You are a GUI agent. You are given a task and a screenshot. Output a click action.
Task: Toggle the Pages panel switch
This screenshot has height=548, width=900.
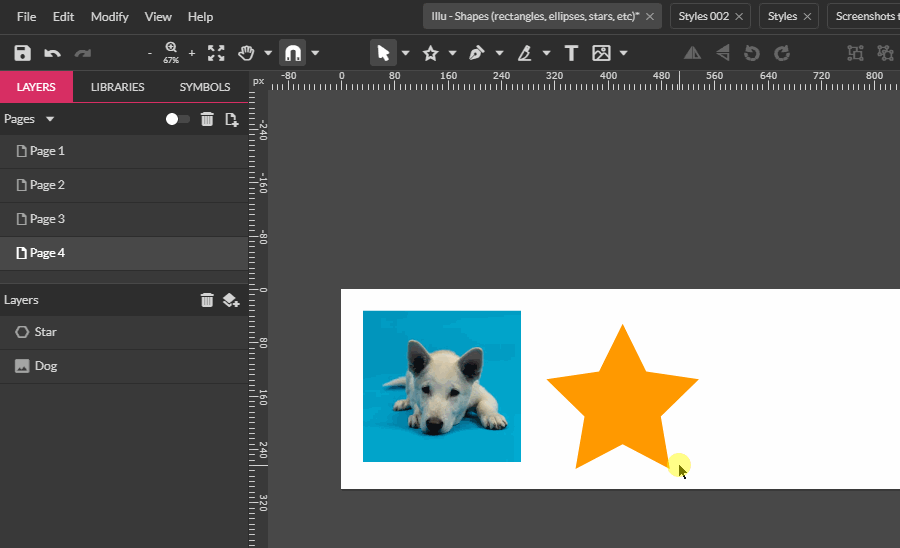click(177, 119)
